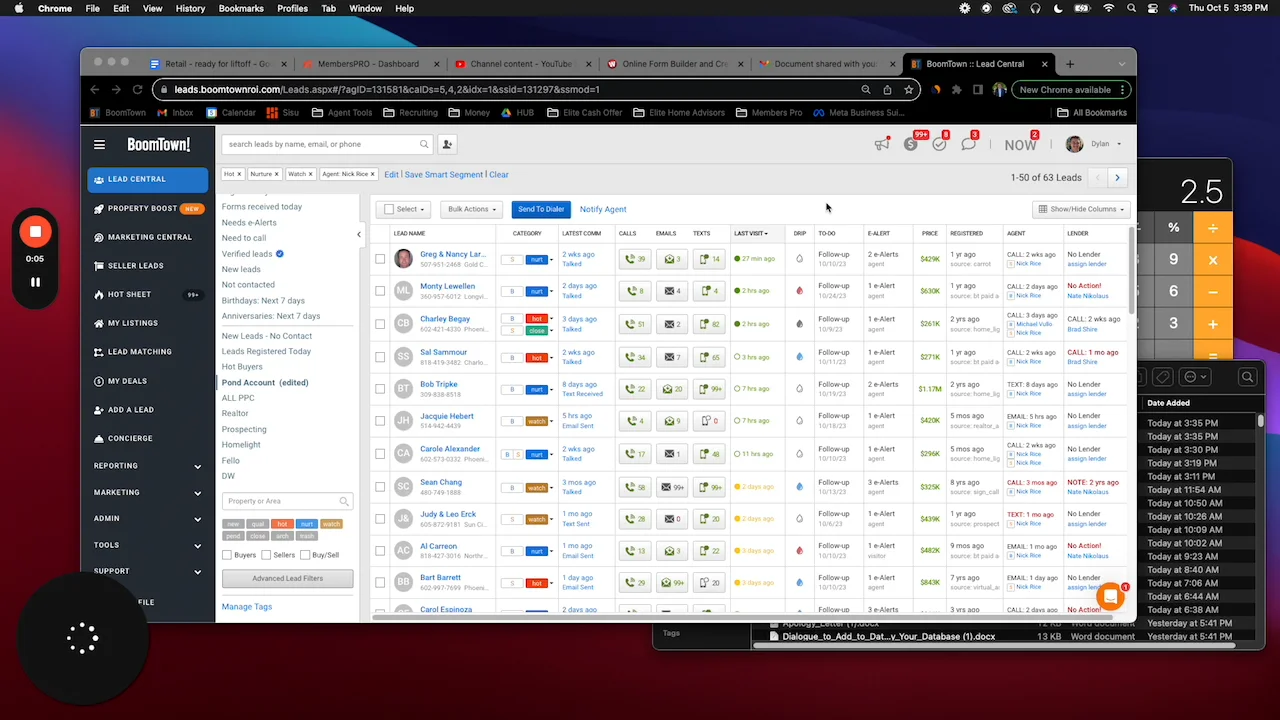Image resolution: width=1280 pixels, height=720 pixels.
Task: Check the Sellers filter checkbox
Action: [x=266, y=555]
